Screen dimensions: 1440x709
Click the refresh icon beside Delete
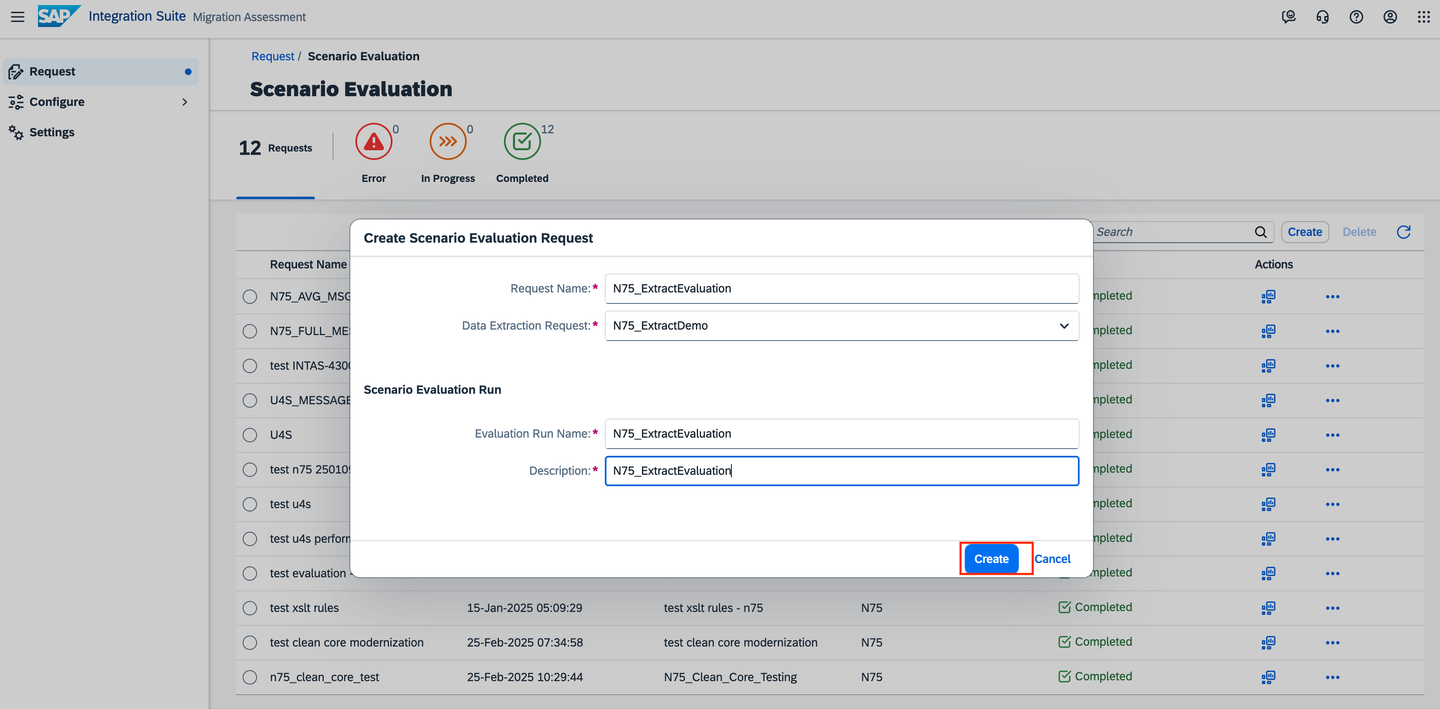tap(1403, 232)
